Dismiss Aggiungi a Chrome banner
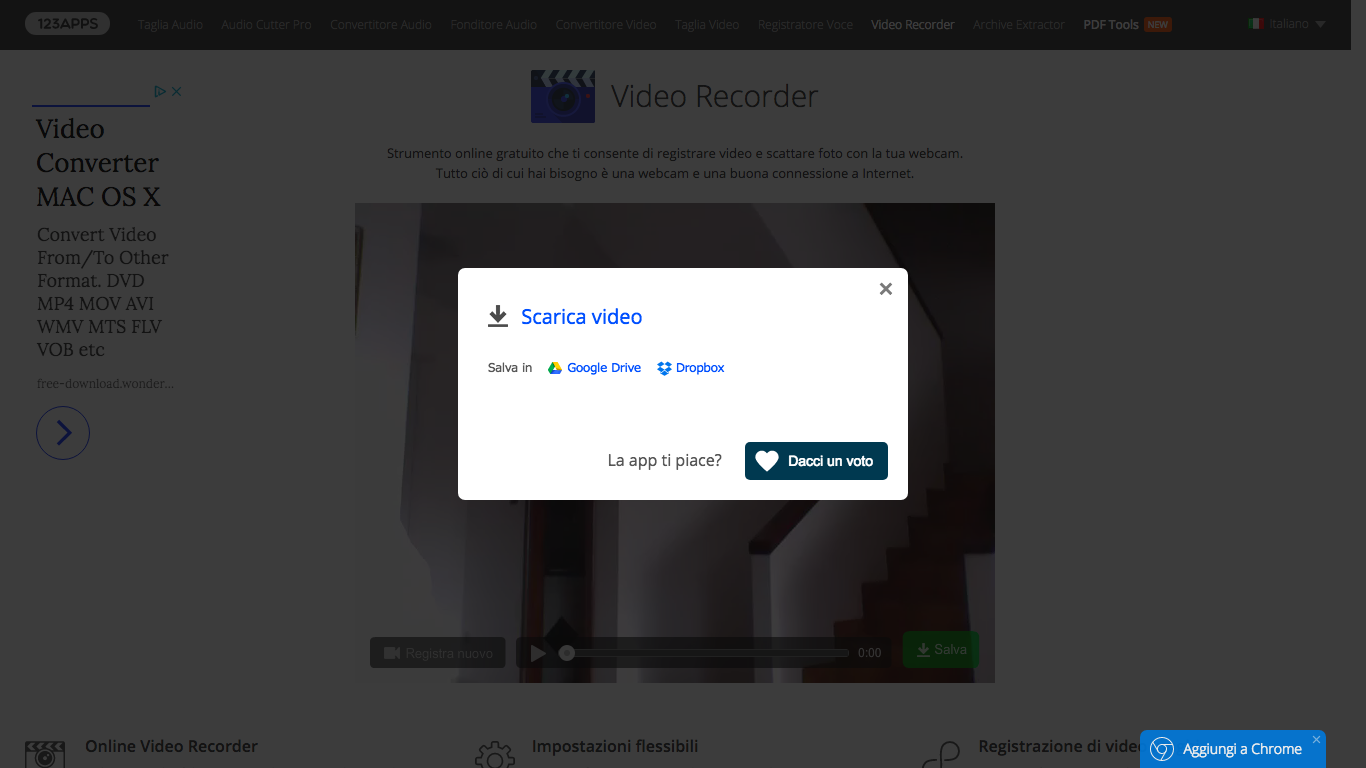1366x768 pixels. point(1316,739)
